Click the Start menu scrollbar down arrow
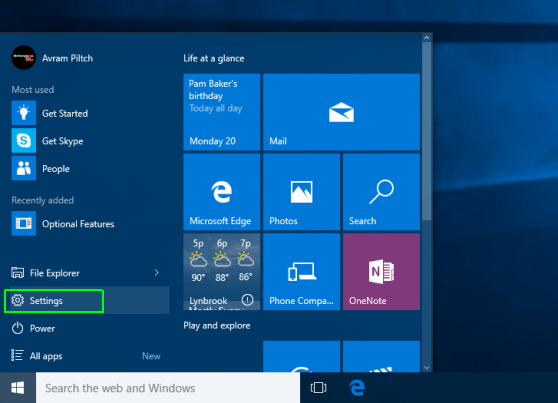Image resolution: width=558 pixels, height=403 pixels. (427, 367)
